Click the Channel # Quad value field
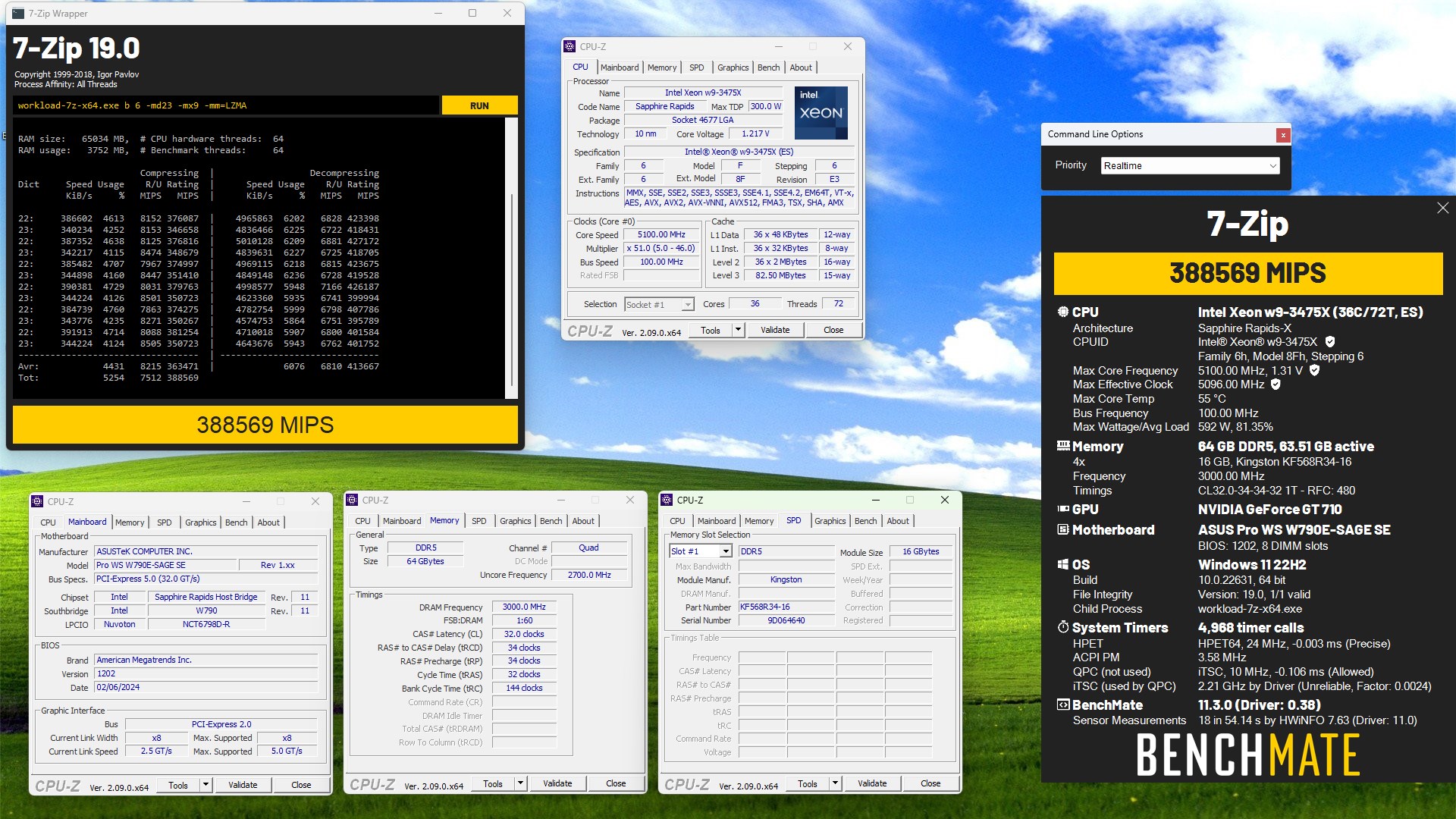Image resolution: width=1456 pixels, height=819 pixels. pos(588,548)
